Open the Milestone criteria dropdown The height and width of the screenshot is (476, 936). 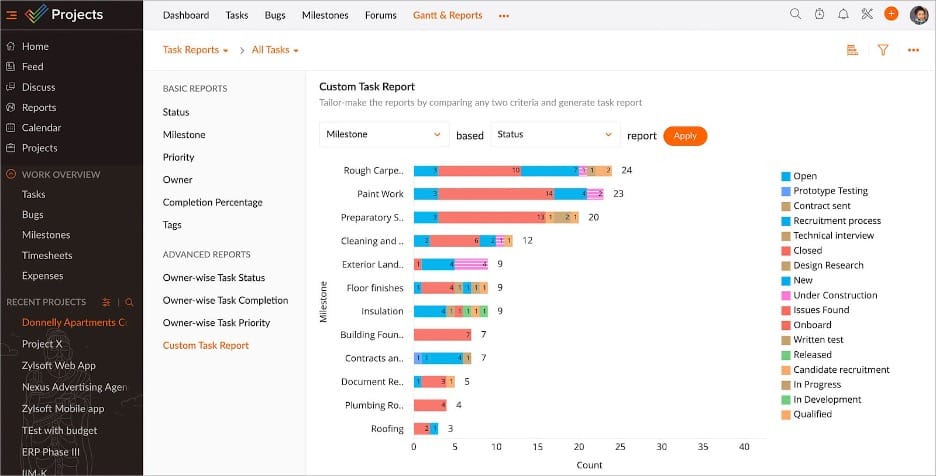point(384,135)
